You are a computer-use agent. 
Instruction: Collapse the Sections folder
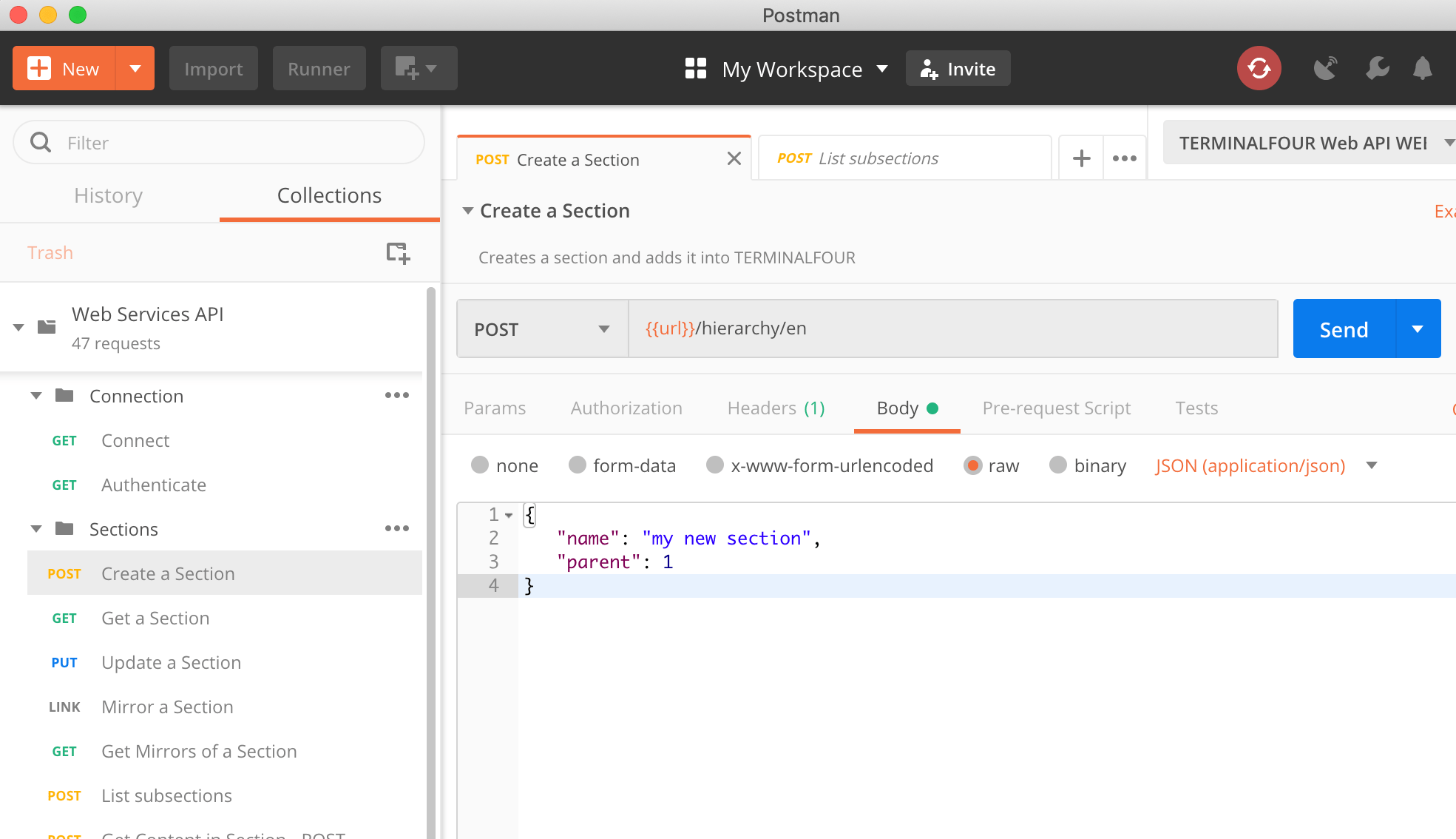(36, 529)
